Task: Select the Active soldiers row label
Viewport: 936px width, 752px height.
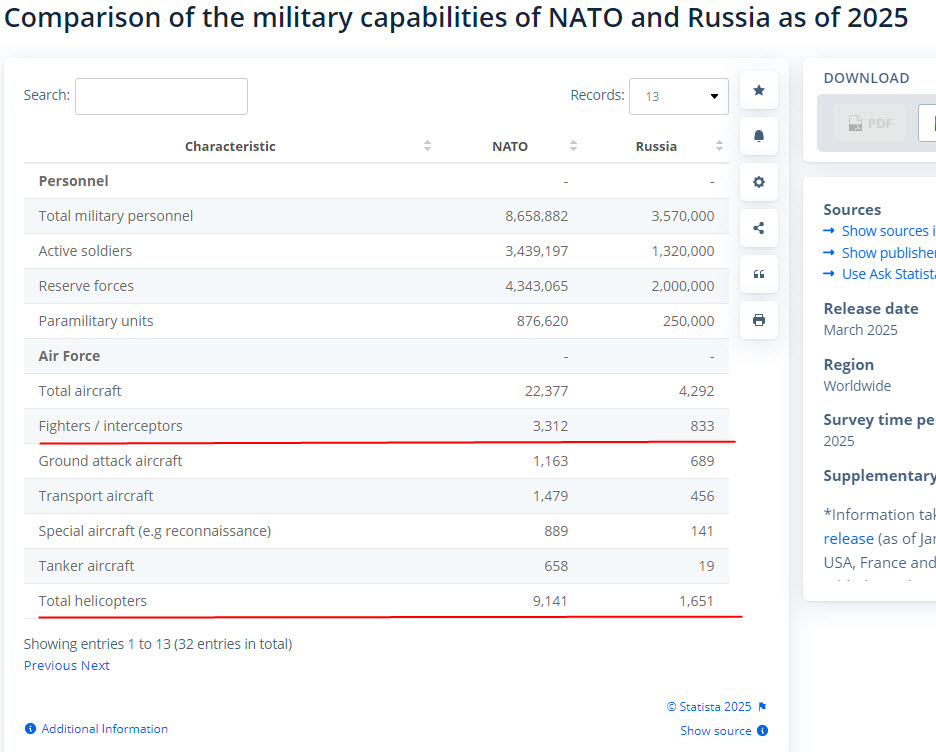Action: click(x=85, y=251)
